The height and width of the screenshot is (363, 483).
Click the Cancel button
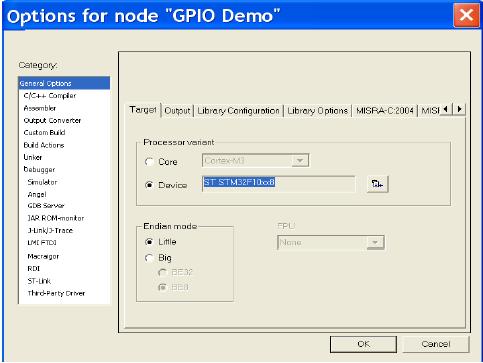tap(436, 344)
